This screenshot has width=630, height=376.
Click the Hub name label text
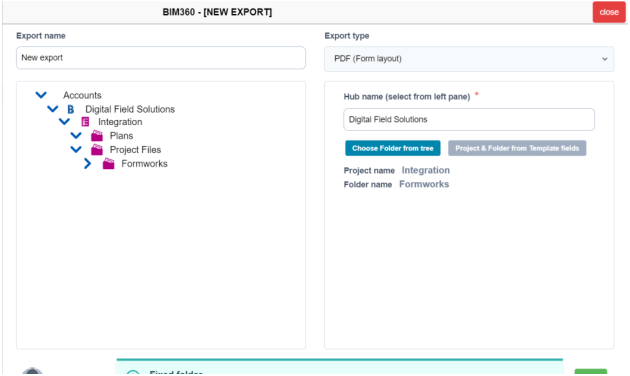pos(407,97)
